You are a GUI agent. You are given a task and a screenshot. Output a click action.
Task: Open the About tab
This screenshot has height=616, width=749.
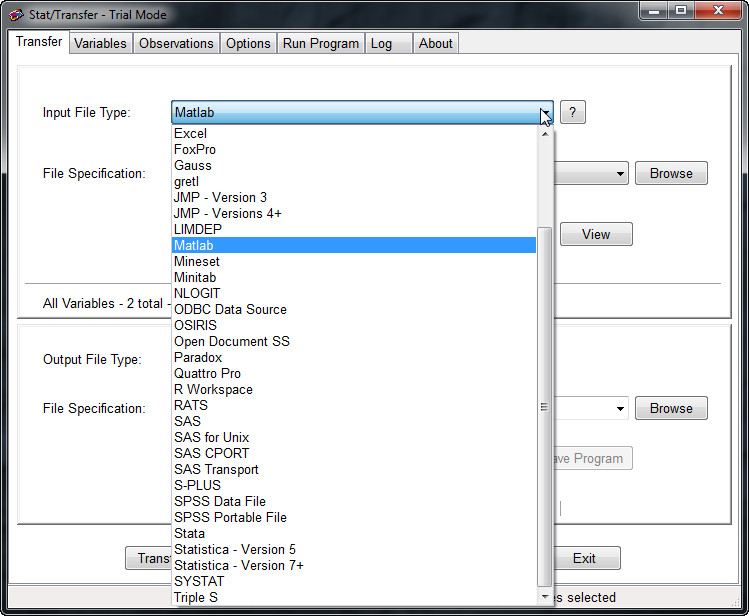pos(436,43)
